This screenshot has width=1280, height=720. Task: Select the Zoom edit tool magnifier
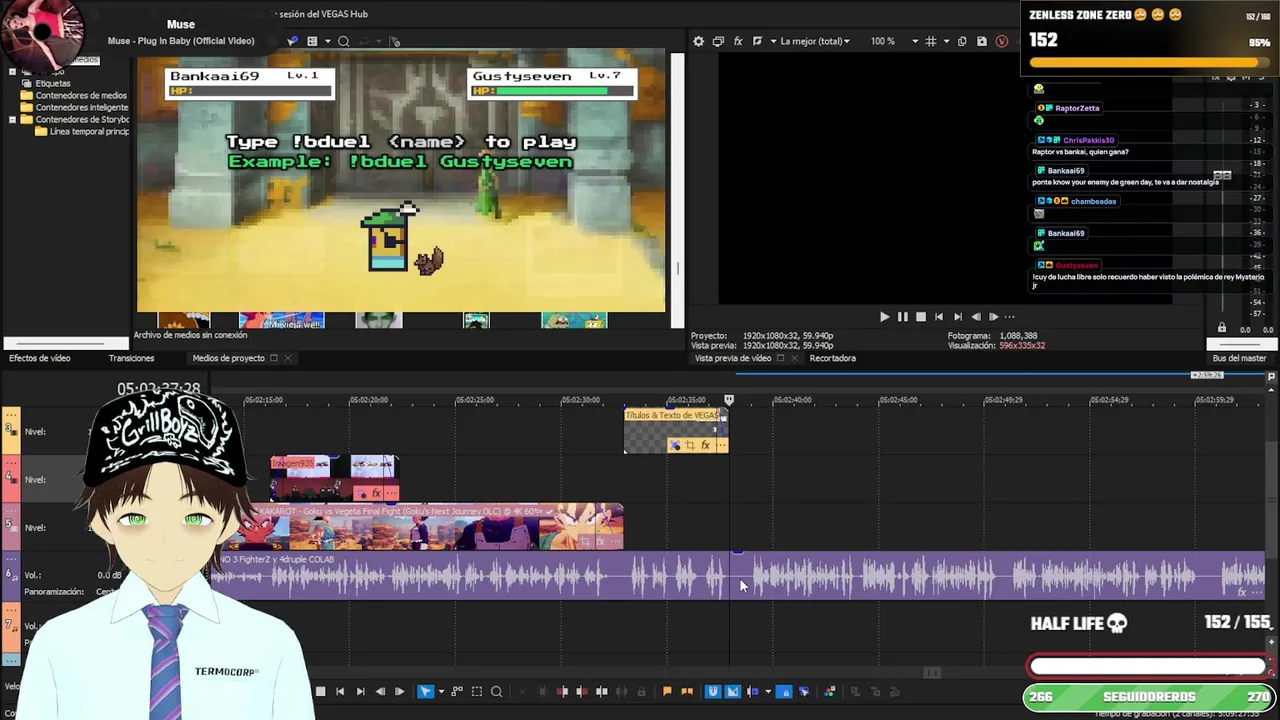click(497, 691)
